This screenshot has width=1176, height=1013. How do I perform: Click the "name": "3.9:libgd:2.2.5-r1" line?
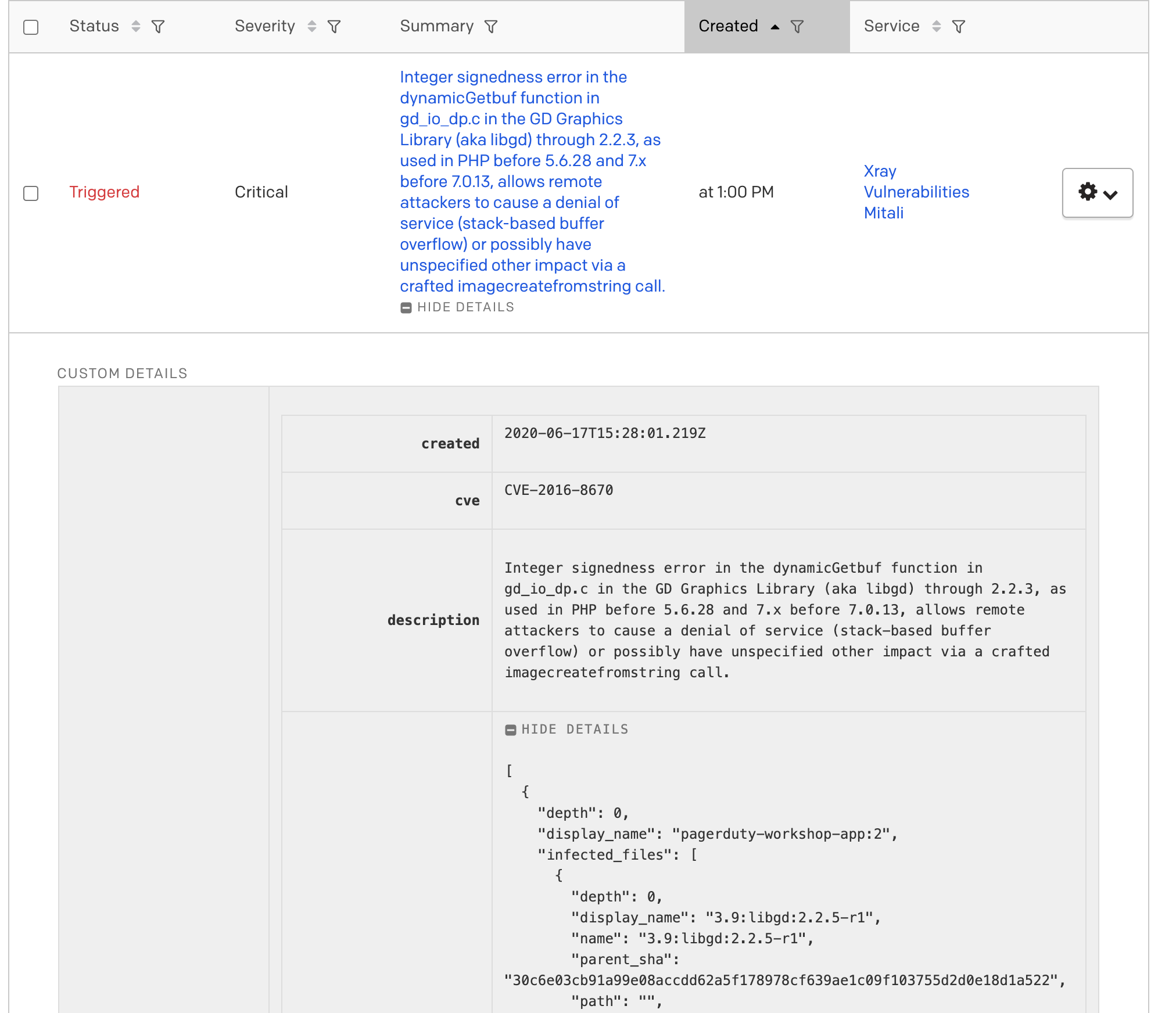[693, 939]
